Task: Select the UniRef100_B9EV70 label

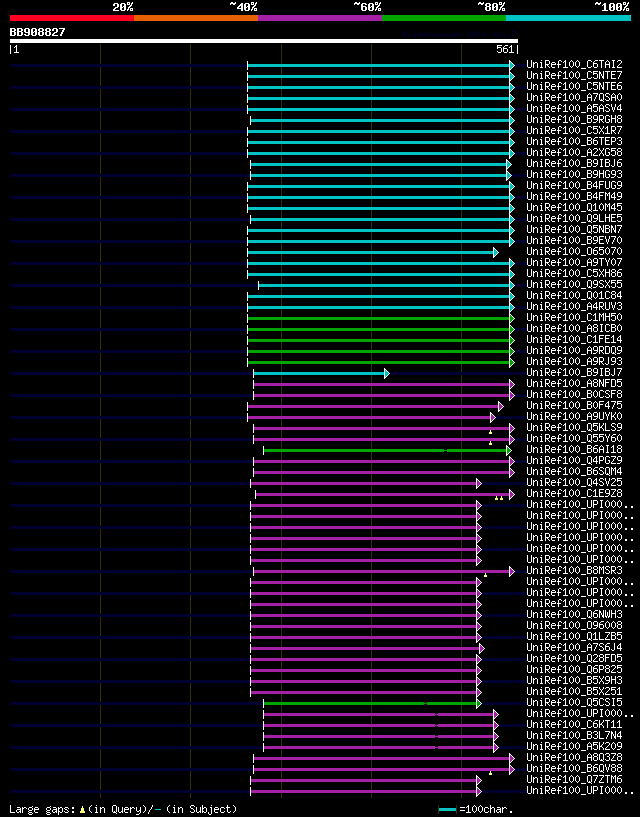Action: [x=574, y=240]
